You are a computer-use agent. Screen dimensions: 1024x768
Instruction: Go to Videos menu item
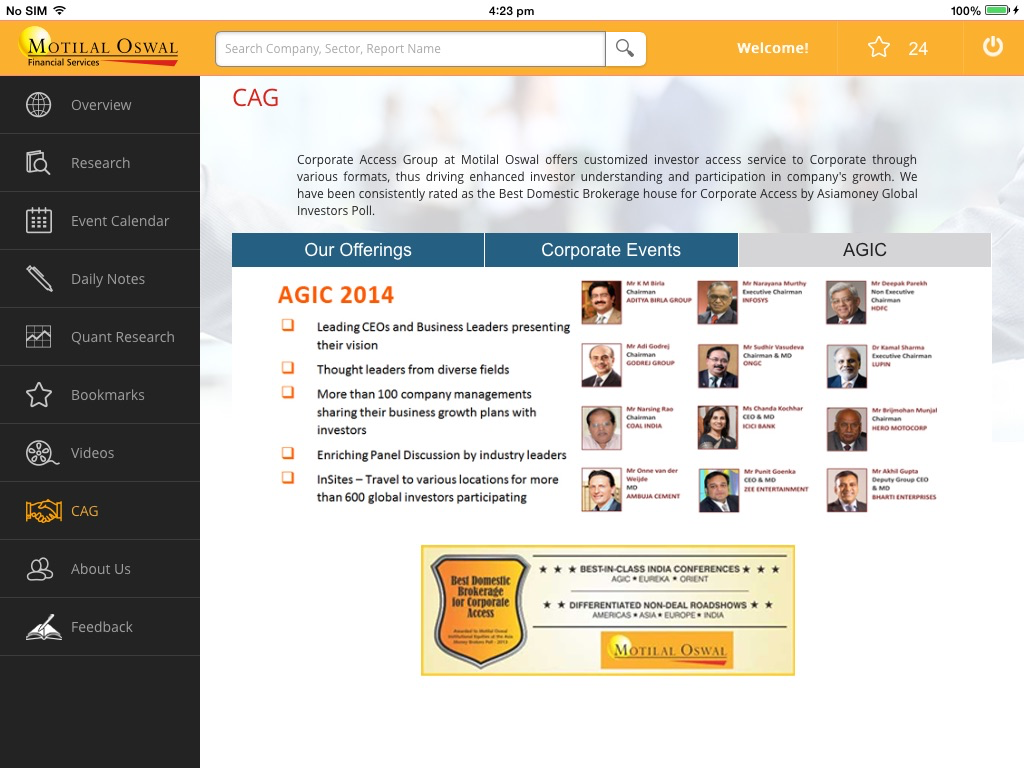click(x=100, y=453)
